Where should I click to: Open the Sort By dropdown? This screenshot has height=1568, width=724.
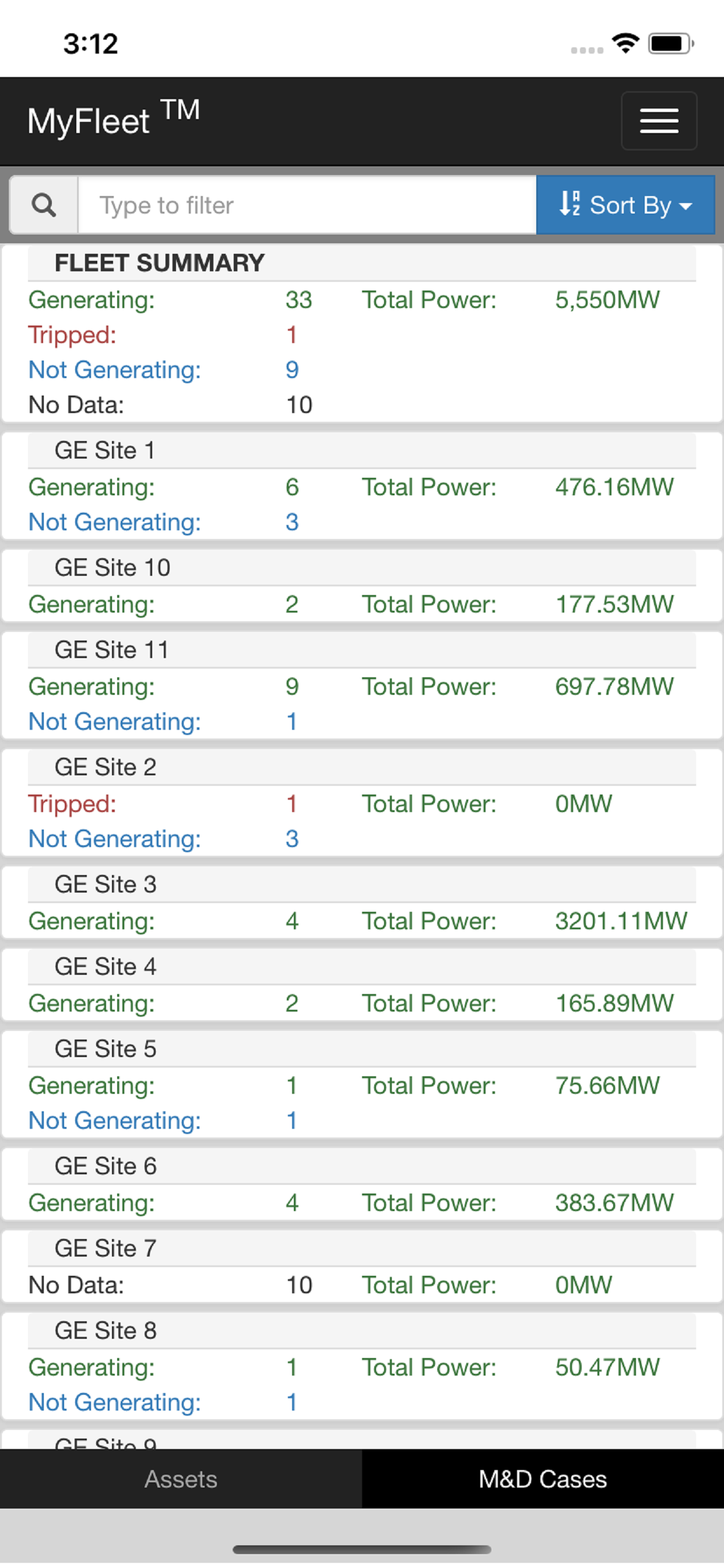pos(625,205)
